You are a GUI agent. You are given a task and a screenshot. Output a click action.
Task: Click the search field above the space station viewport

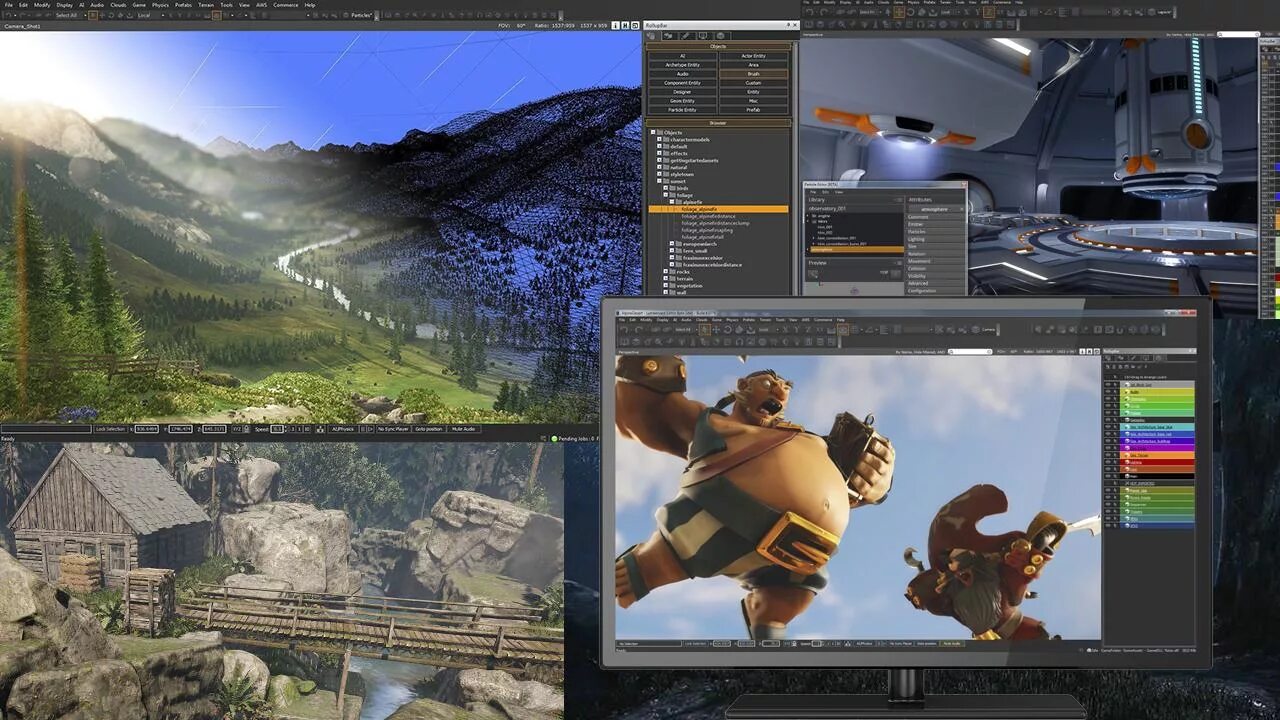[1239, 35]
